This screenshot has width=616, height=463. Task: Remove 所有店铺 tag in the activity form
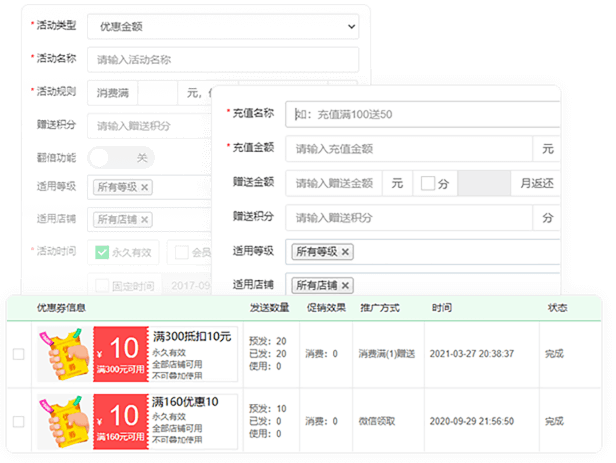coord(145,219)
